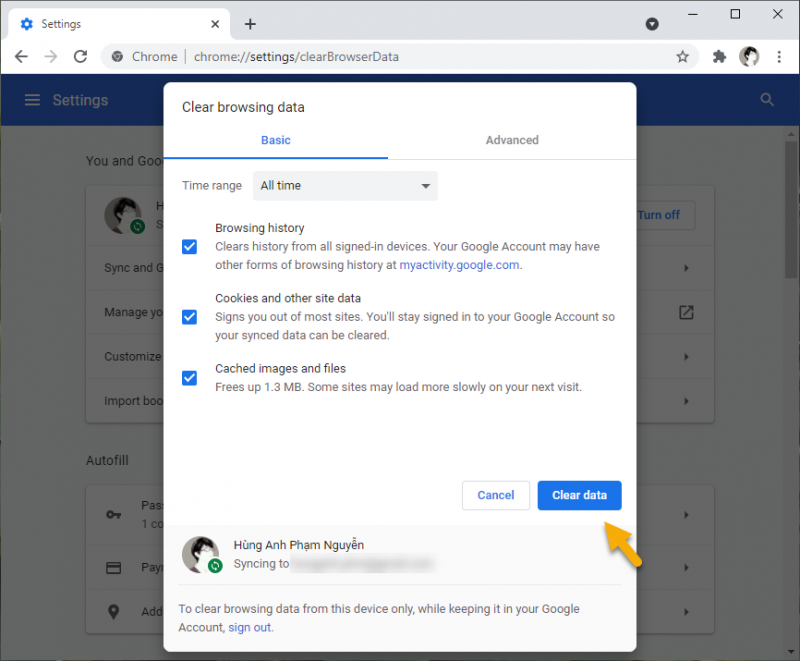Switch to the Advanced tab
800x661 pixels.
pyautogui.click(x=512, y=140)
